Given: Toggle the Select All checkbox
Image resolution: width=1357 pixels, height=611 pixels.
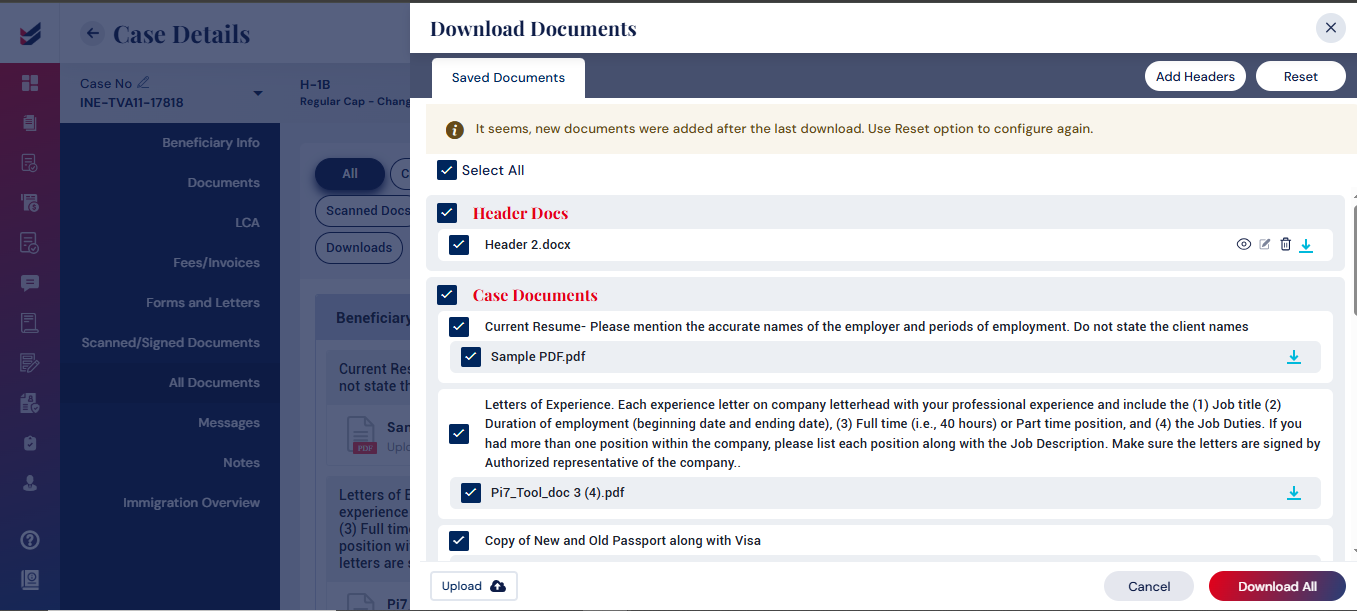Looking at the screenshot, I should [x=447, y=170].
